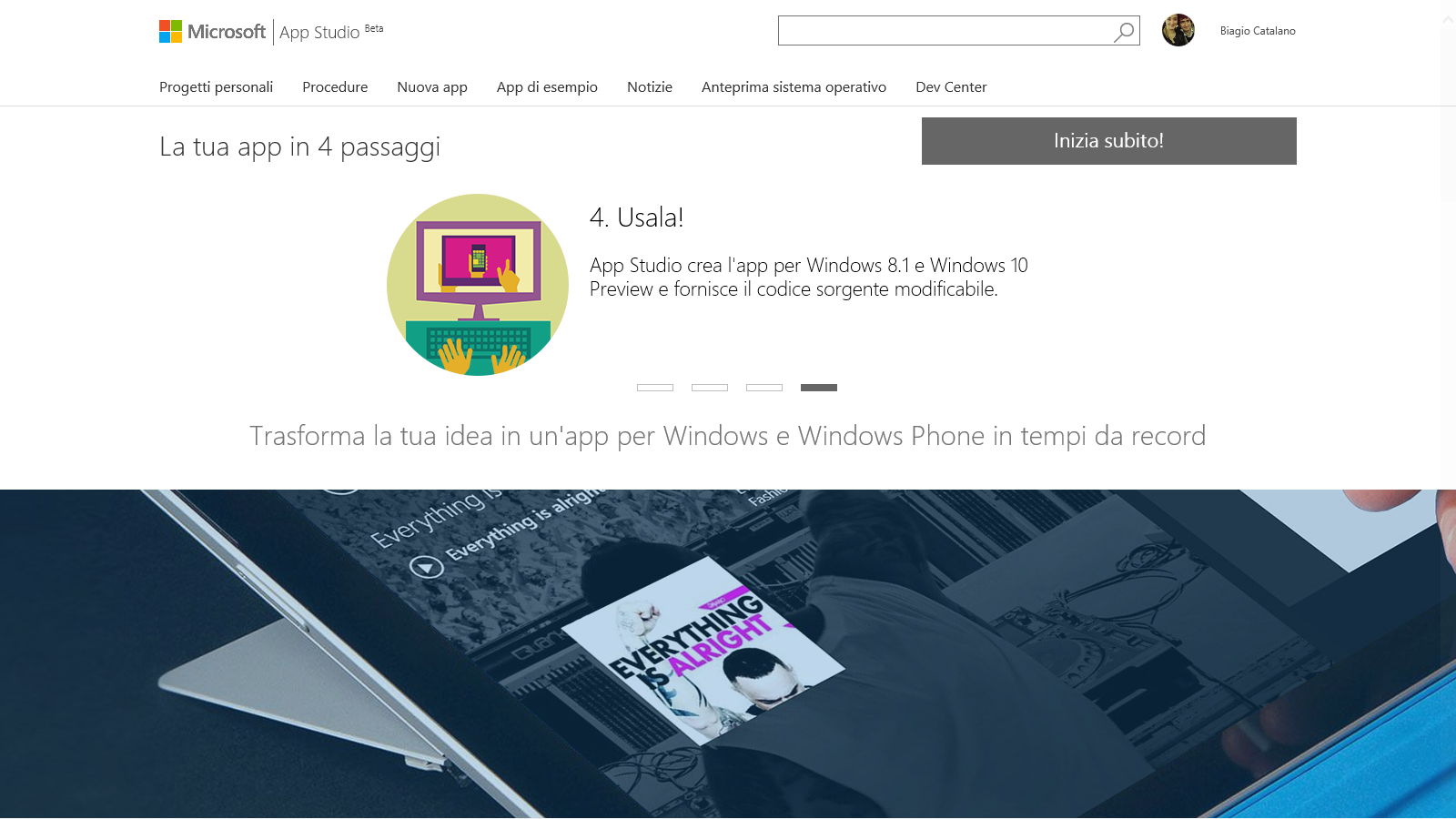Click the magnifier search icon

(x=1125, y=32)
